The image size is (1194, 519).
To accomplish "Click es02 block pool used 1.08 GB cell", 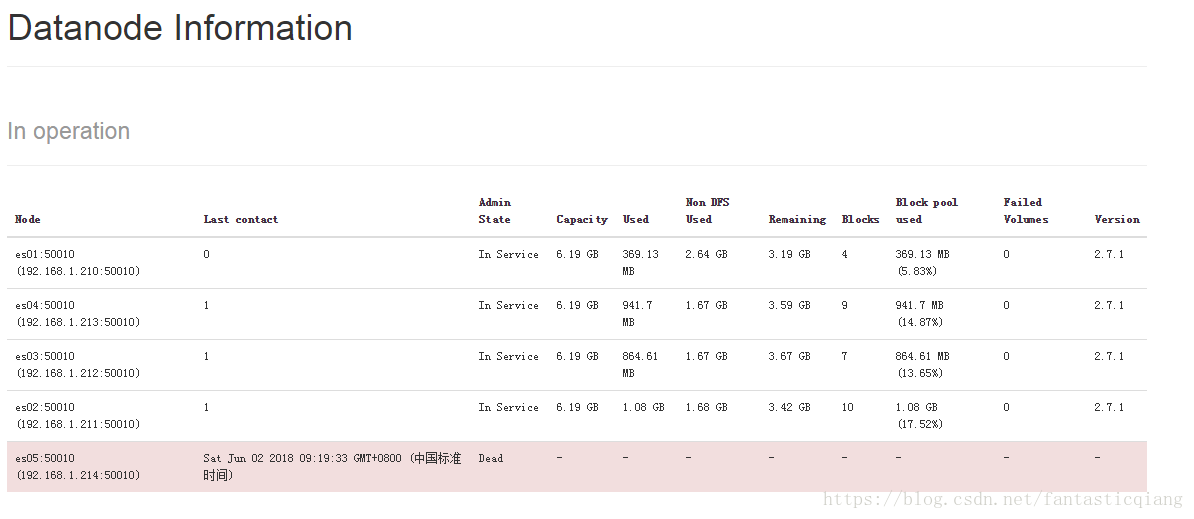I will [919, 416].
